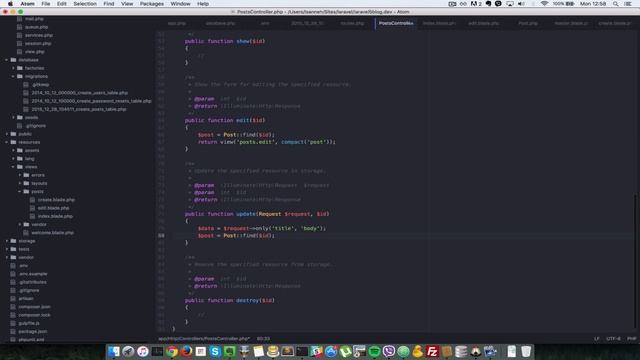Open the Help menu
The width and height of the screenshot is (640, 360).
pyautogui.click(x=203, y=4)
